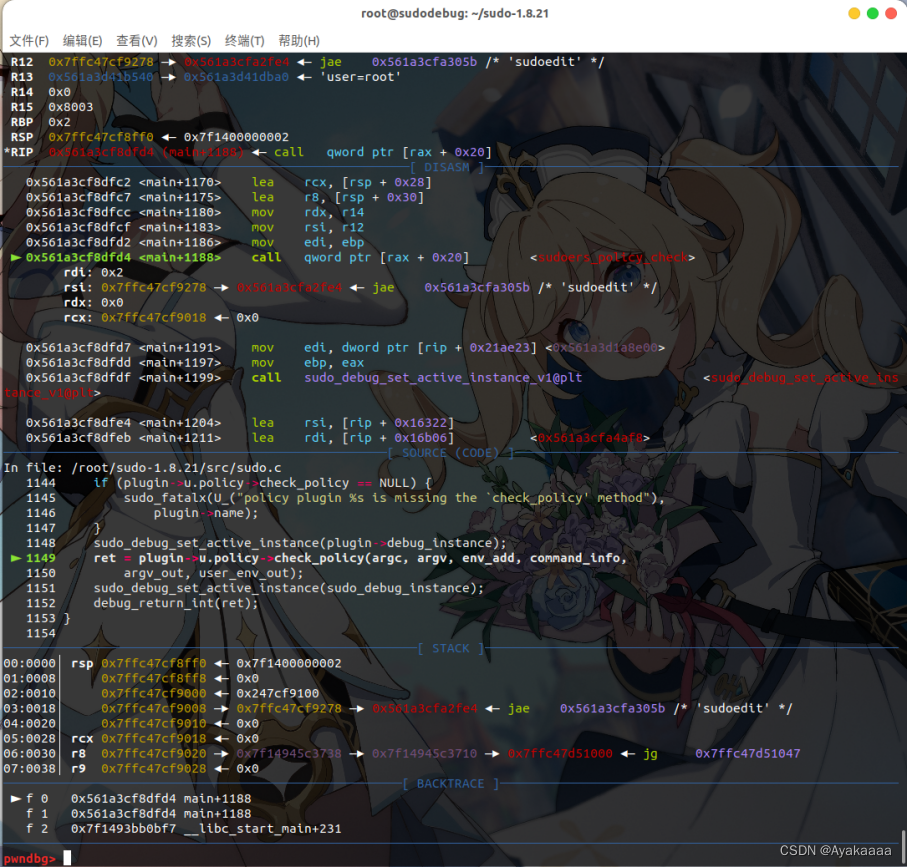Open the 搜索(S) menu
The image size is (907, 868).
point(191,40)
